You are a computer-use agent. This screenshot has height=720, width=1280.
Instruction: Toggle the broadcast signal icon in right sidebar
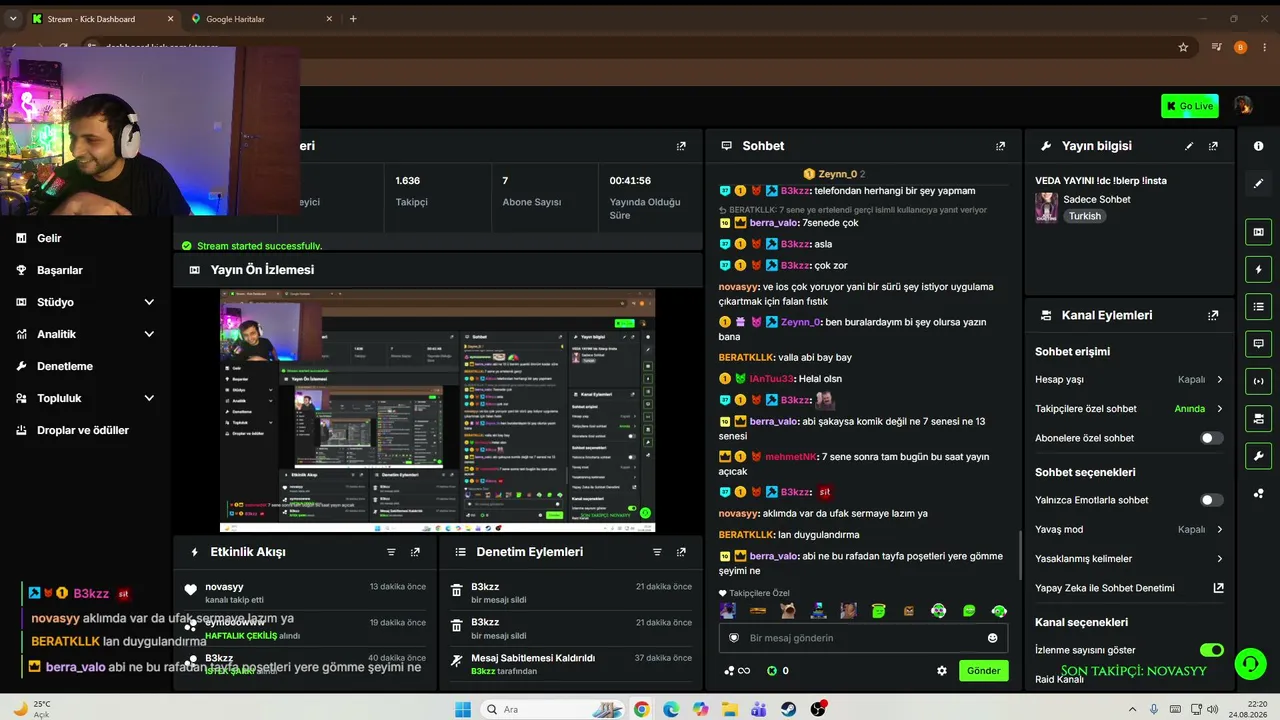1258,381
